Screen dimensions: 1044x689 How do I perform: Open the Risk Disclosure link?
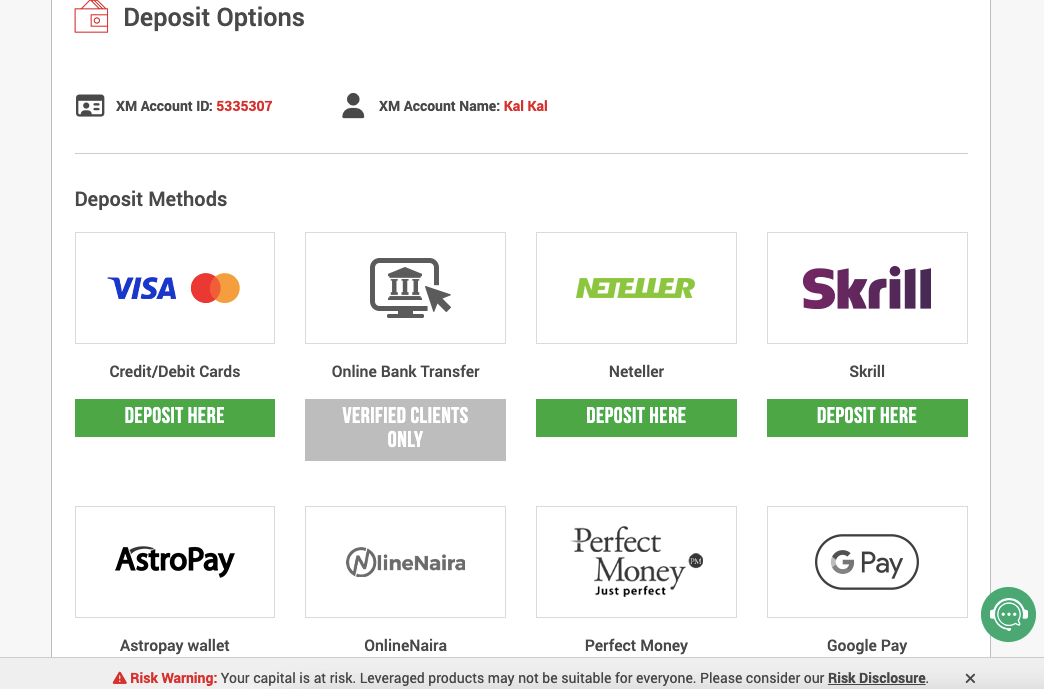tap(877, 678)
